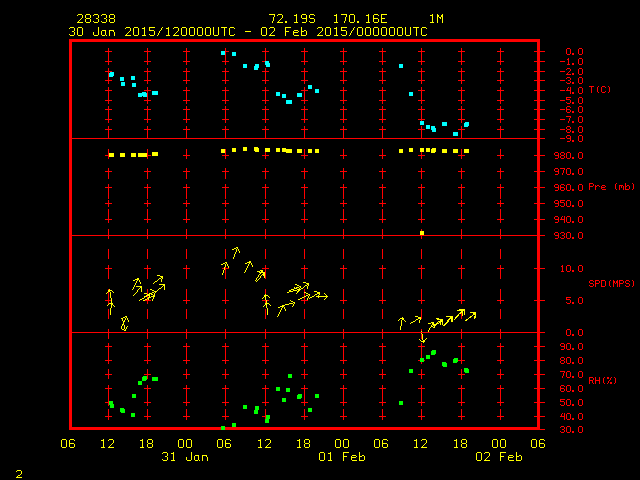The image size is (640, 480).
Task: Click the 950.0 pressure tick value
Action: tap(569, 203)
